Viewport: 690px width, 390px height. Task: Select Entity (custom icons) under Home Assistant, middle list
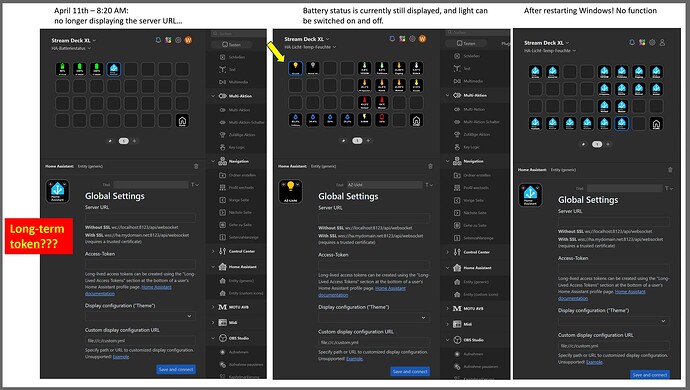click(x=476, y=294)
